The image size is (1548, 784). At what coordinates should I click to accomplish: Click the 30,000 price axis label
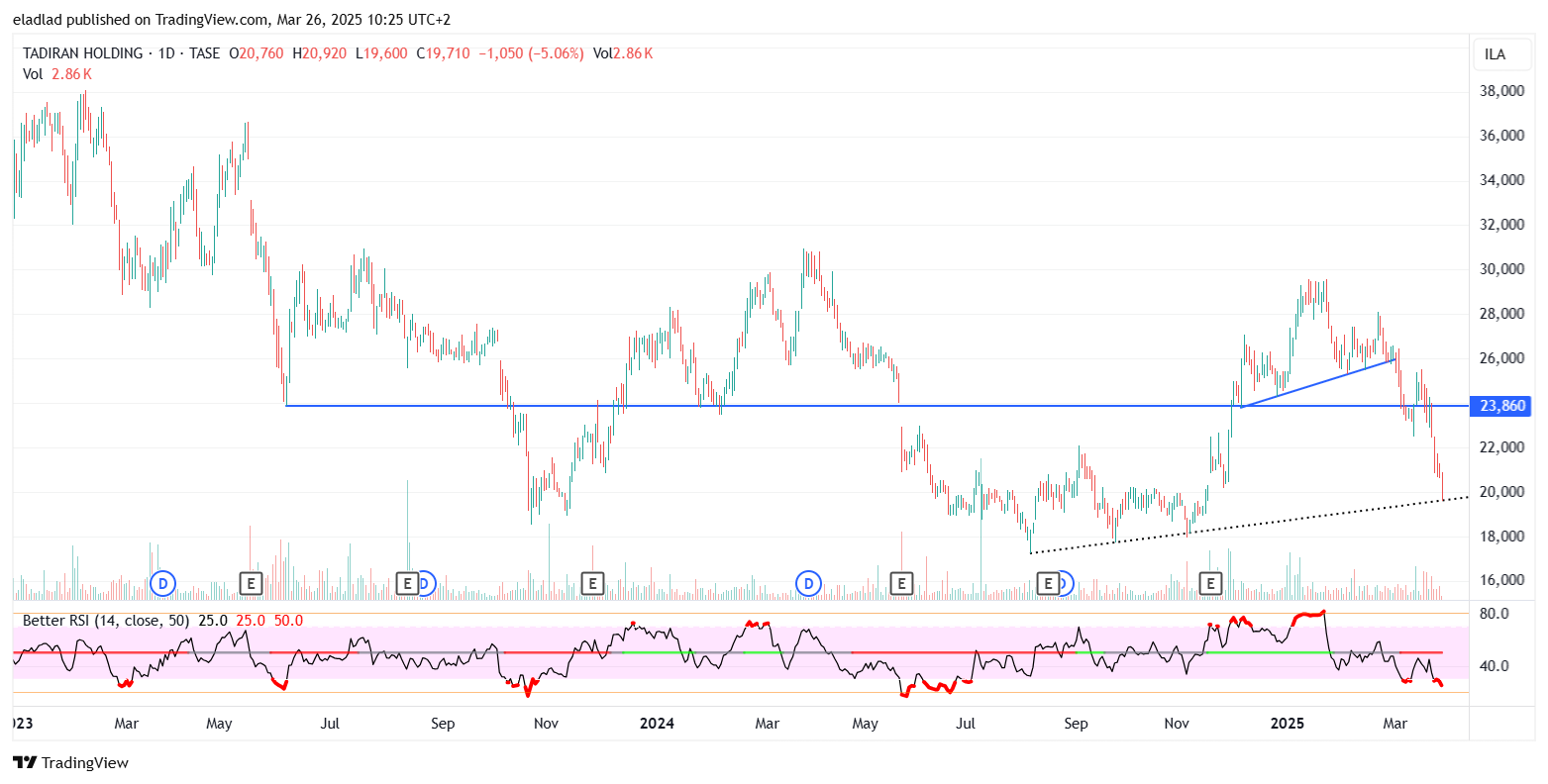tap(1501, 269)
